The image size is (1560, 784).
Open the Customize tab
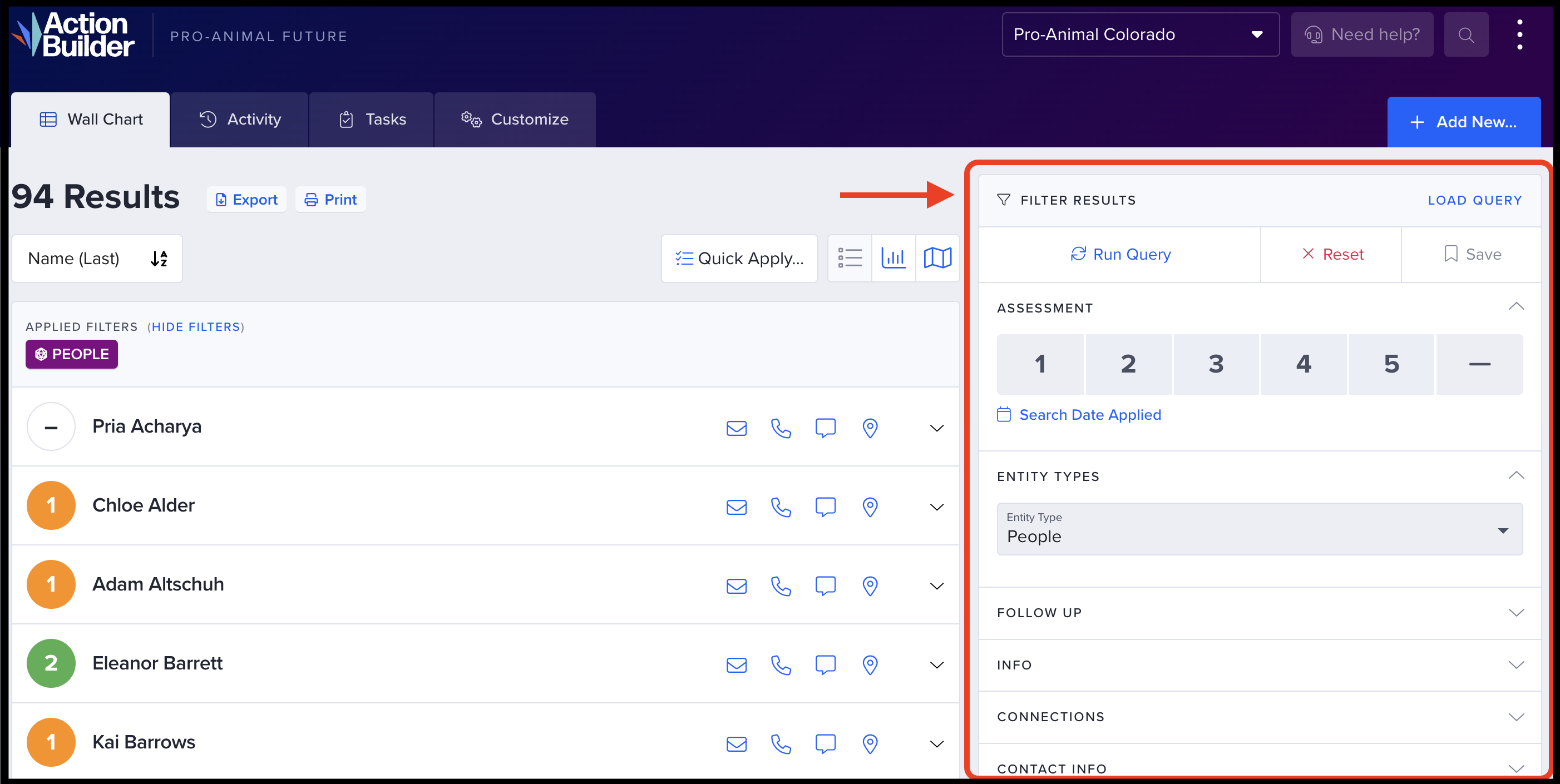[515, 119]
